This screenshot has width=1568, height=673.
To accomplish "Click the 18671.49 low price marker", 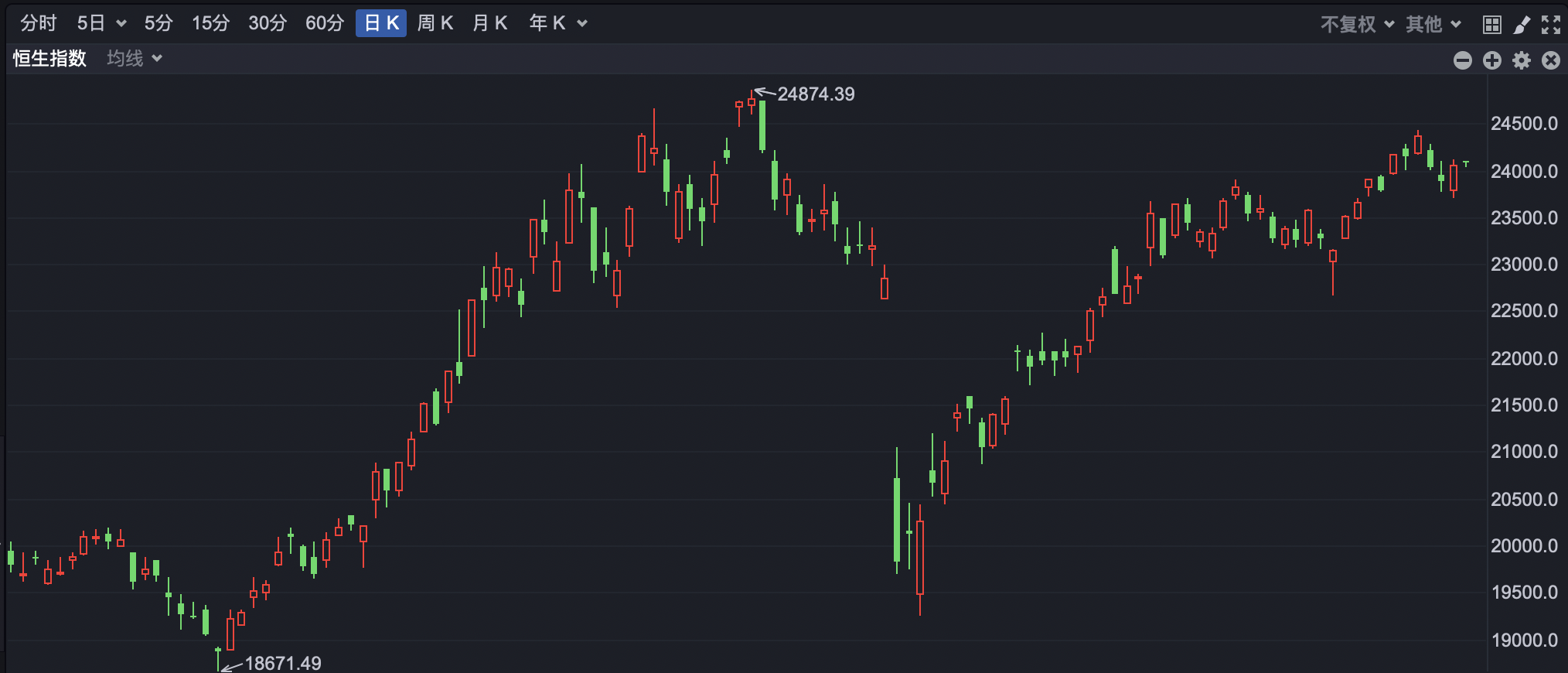I will tap(282, 663).
